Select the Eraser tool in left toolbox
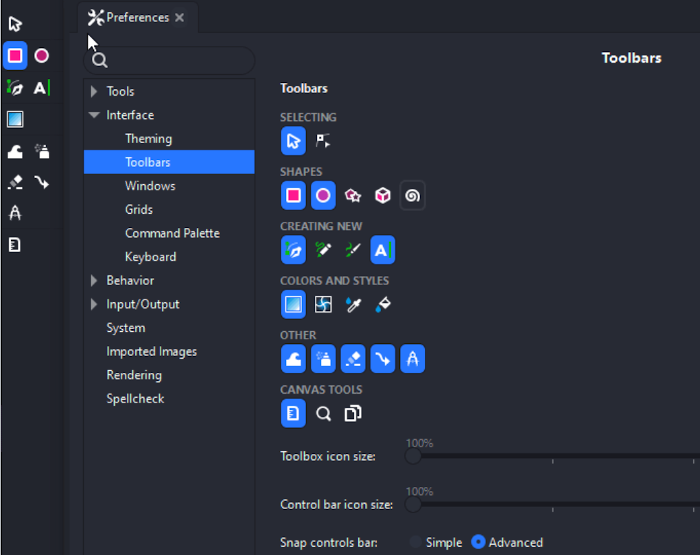The width and height of the screenshot is (700, 555). (15, 182)
